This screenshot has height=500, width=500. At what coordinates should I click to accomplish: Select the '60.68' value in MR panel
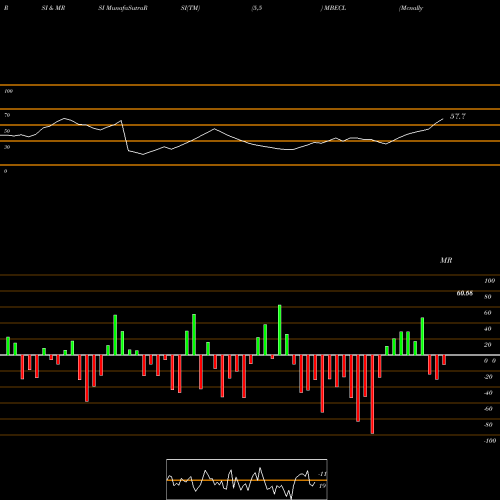tap(465, 293)
